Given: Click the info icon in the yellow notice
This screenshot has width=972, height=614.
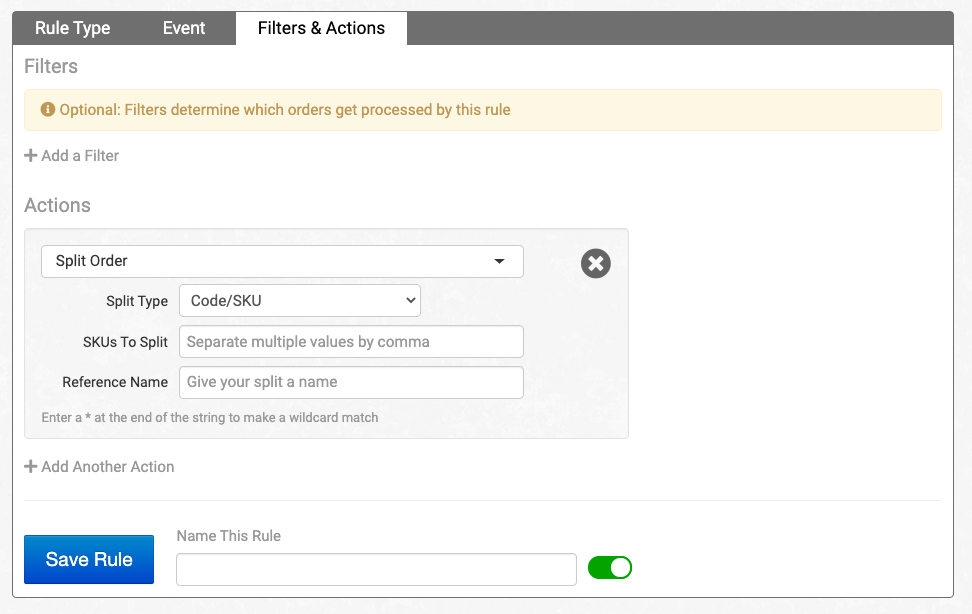Looking at the screenshot, I should click(47, 110).
